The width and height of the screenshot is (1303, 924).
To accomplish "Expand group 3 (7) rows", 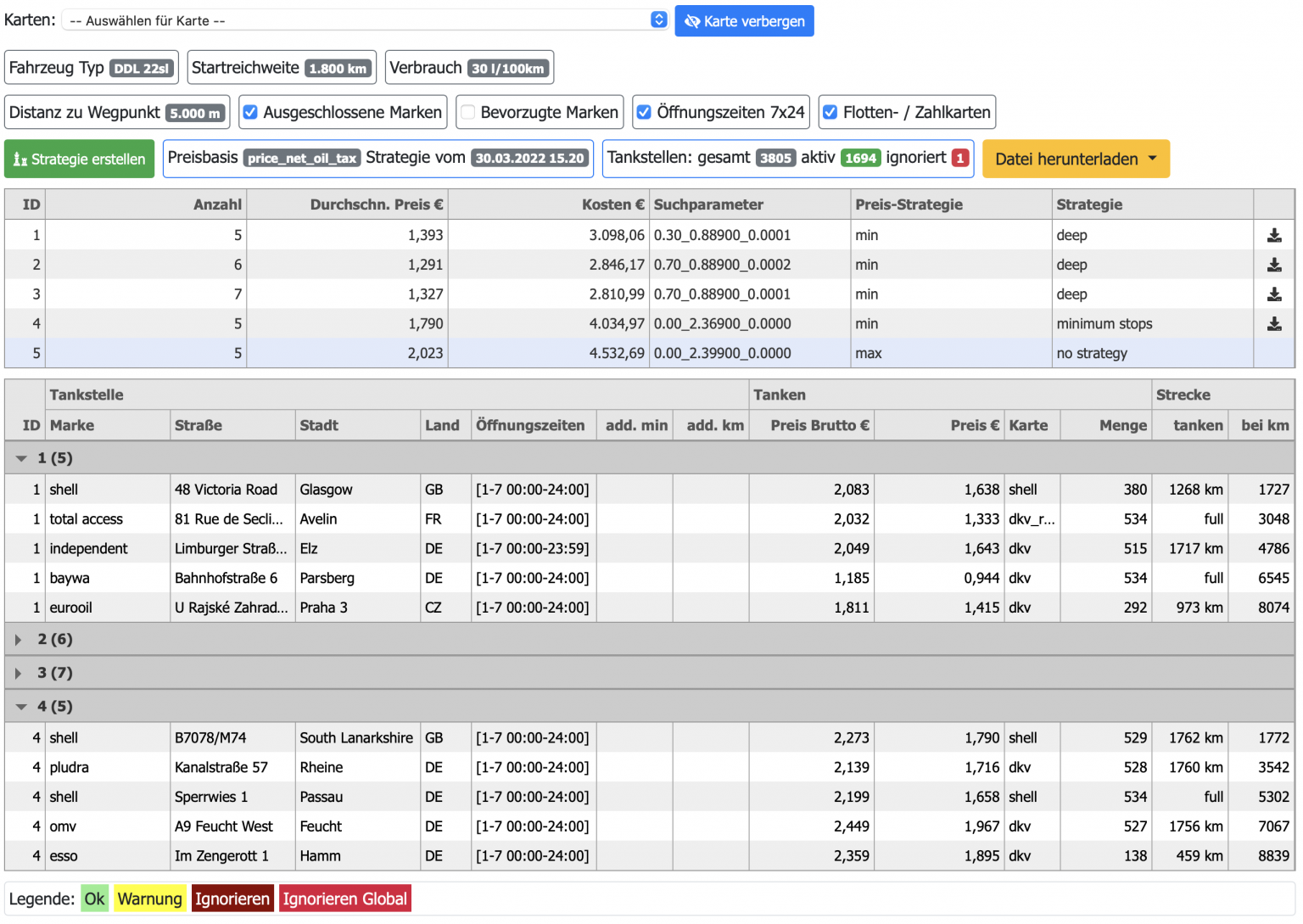I will 19,673.
